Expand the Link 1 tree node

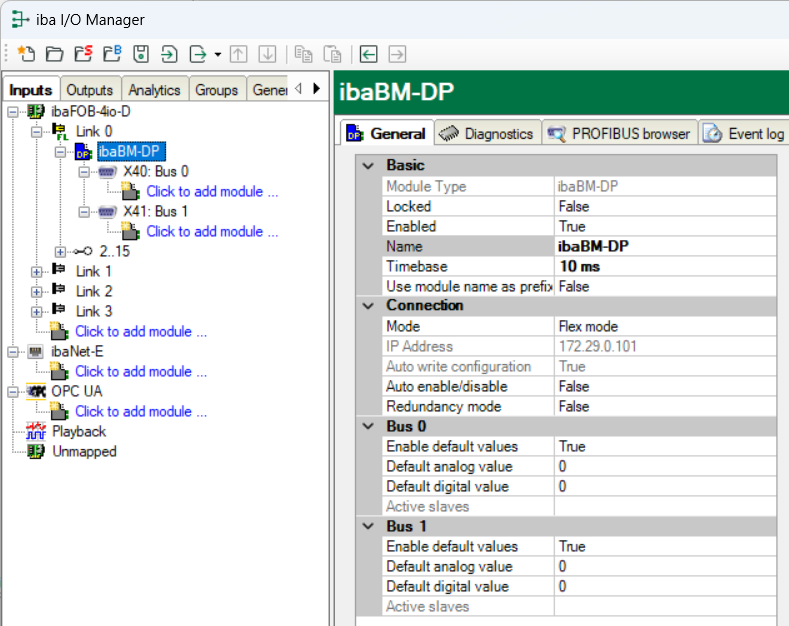[x=37, y=271]
